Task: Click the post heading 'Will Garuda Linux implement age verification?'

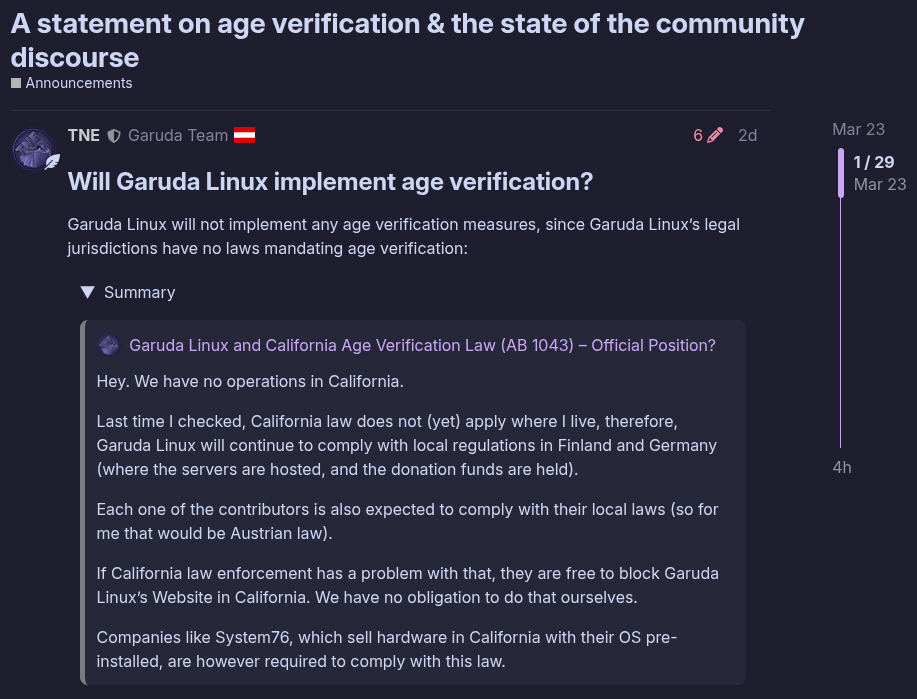Action: [329, 182]
